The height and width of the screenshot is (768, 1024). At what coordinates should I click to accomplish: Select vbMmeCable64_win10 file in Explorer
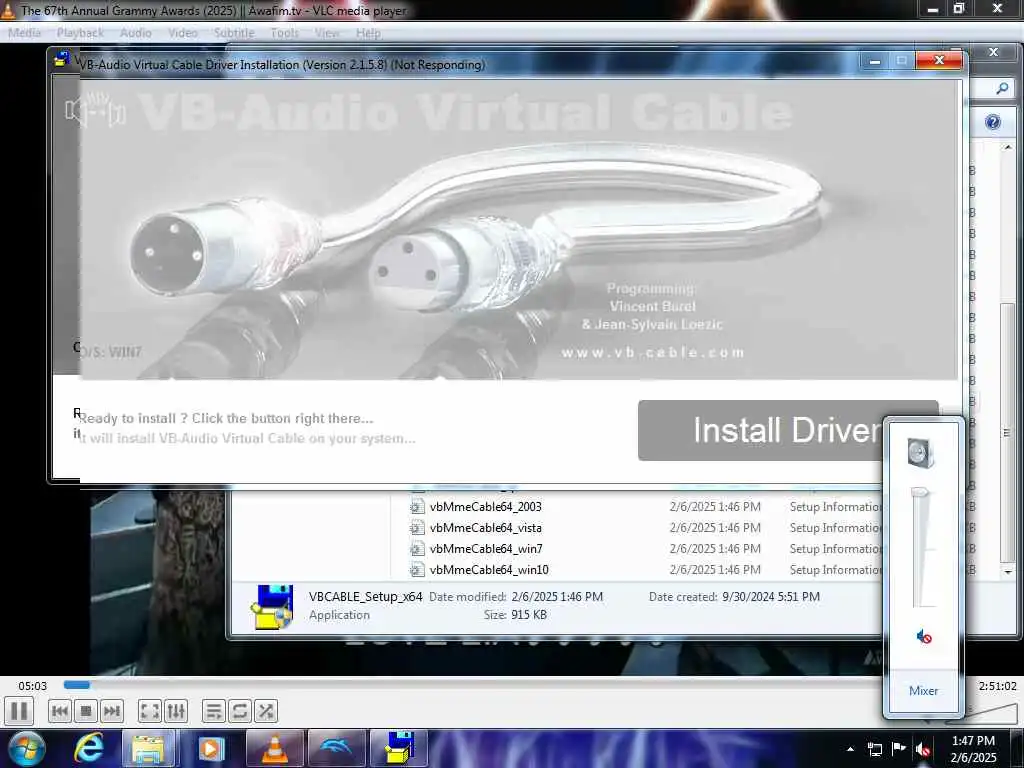tap(488, 569)
